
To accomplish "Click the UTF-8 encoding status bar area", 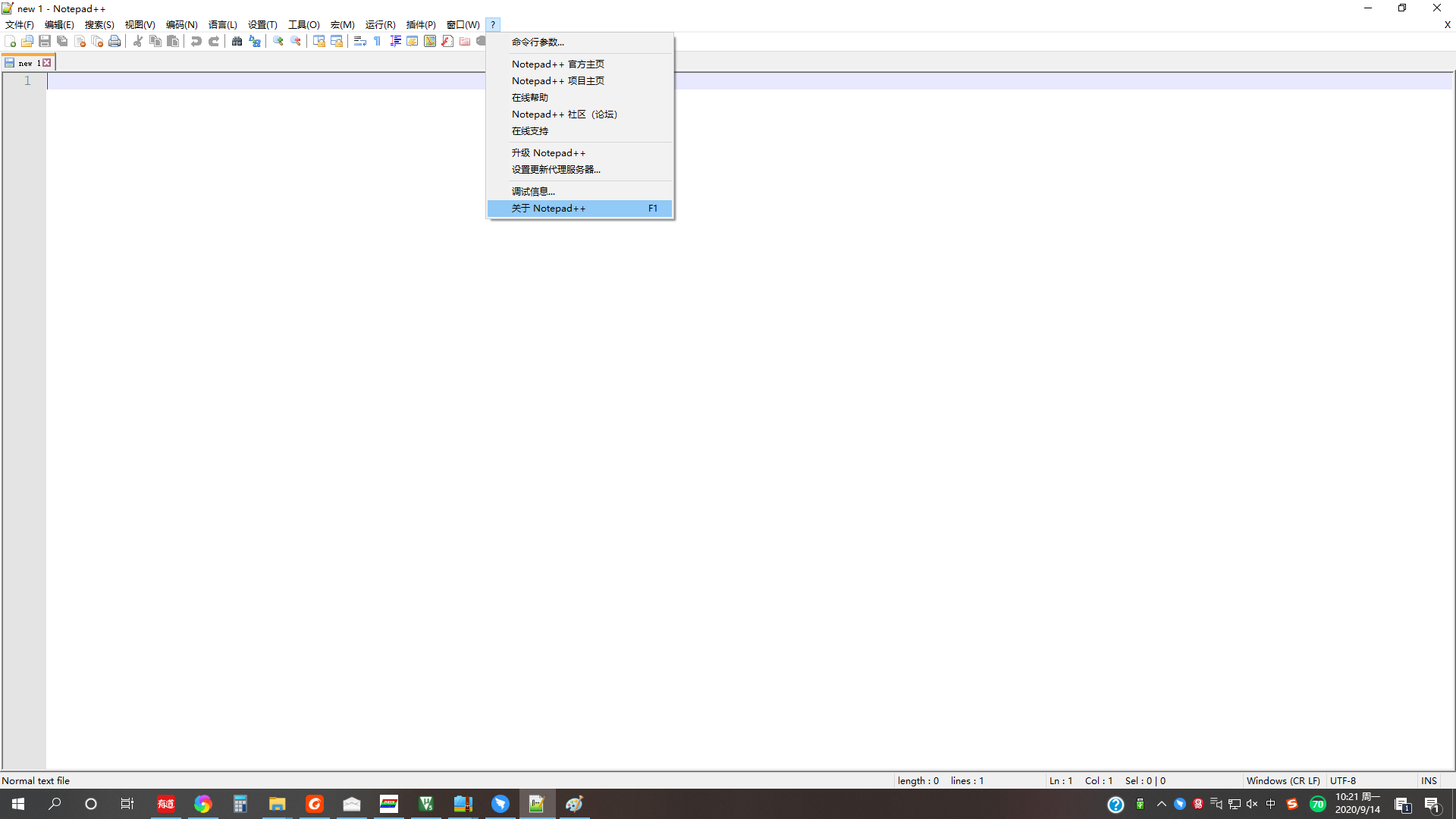I will pyautogui.click(x=1343, y=780).
